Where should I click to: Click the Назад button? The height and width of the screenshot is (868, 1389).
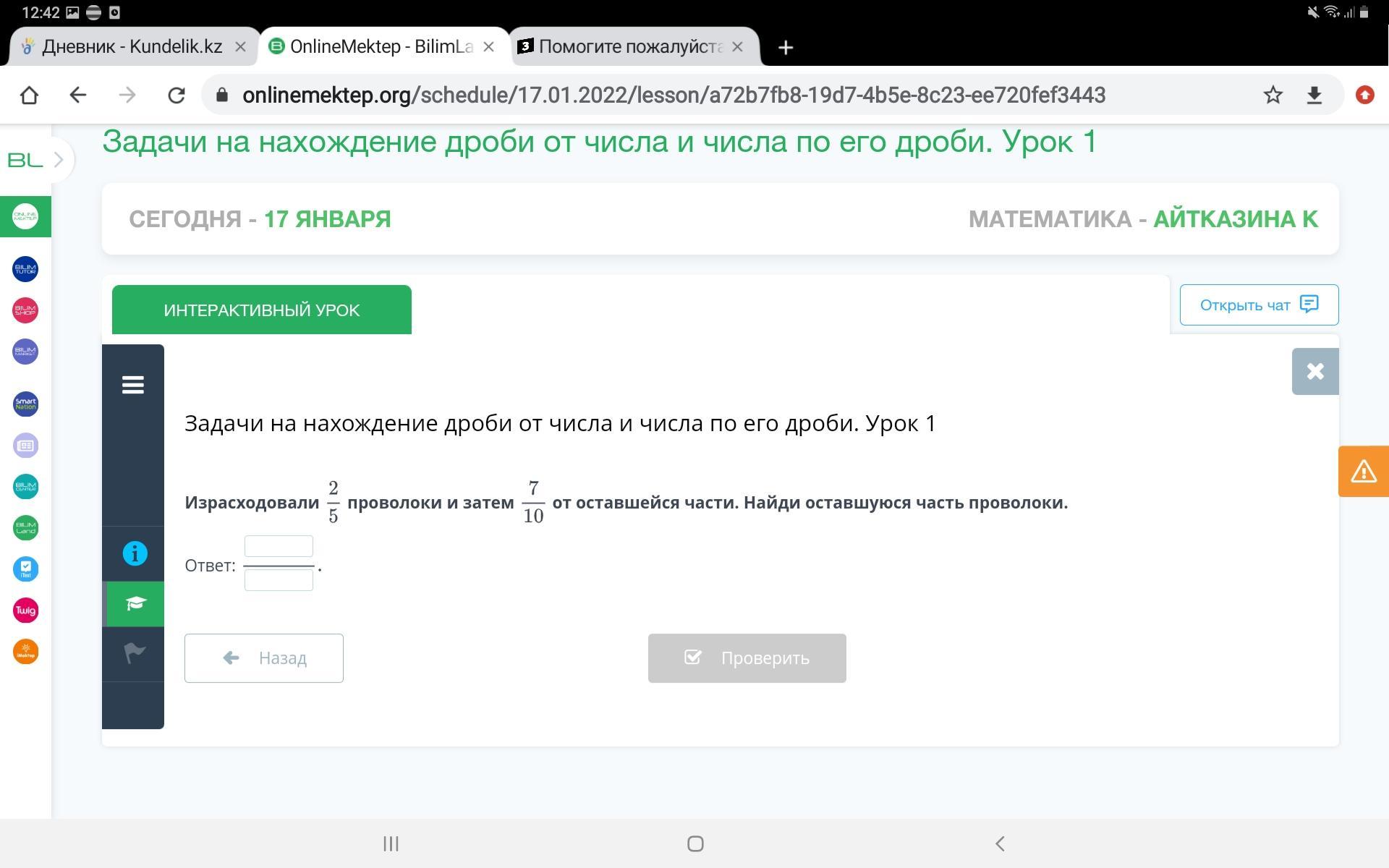click(x=263, y=658)
